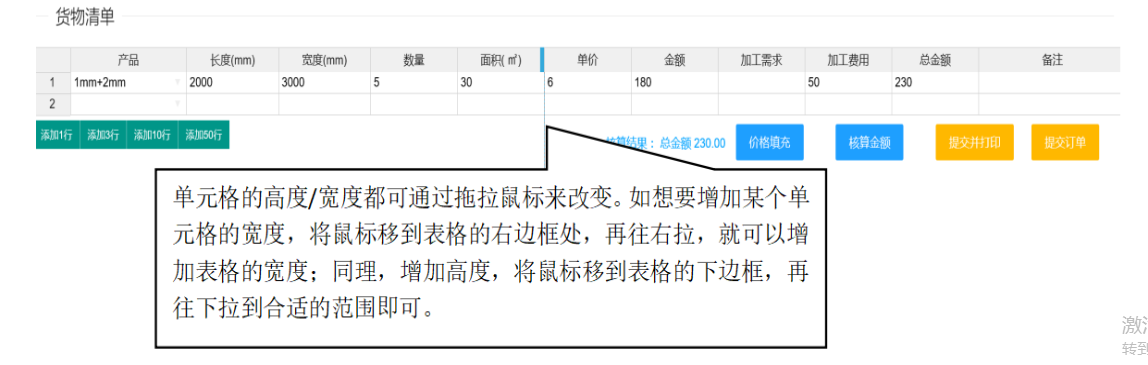Select the 数量 cell with value 5
The width and height of the screenshot is (1148, 365).
(414, 83)
